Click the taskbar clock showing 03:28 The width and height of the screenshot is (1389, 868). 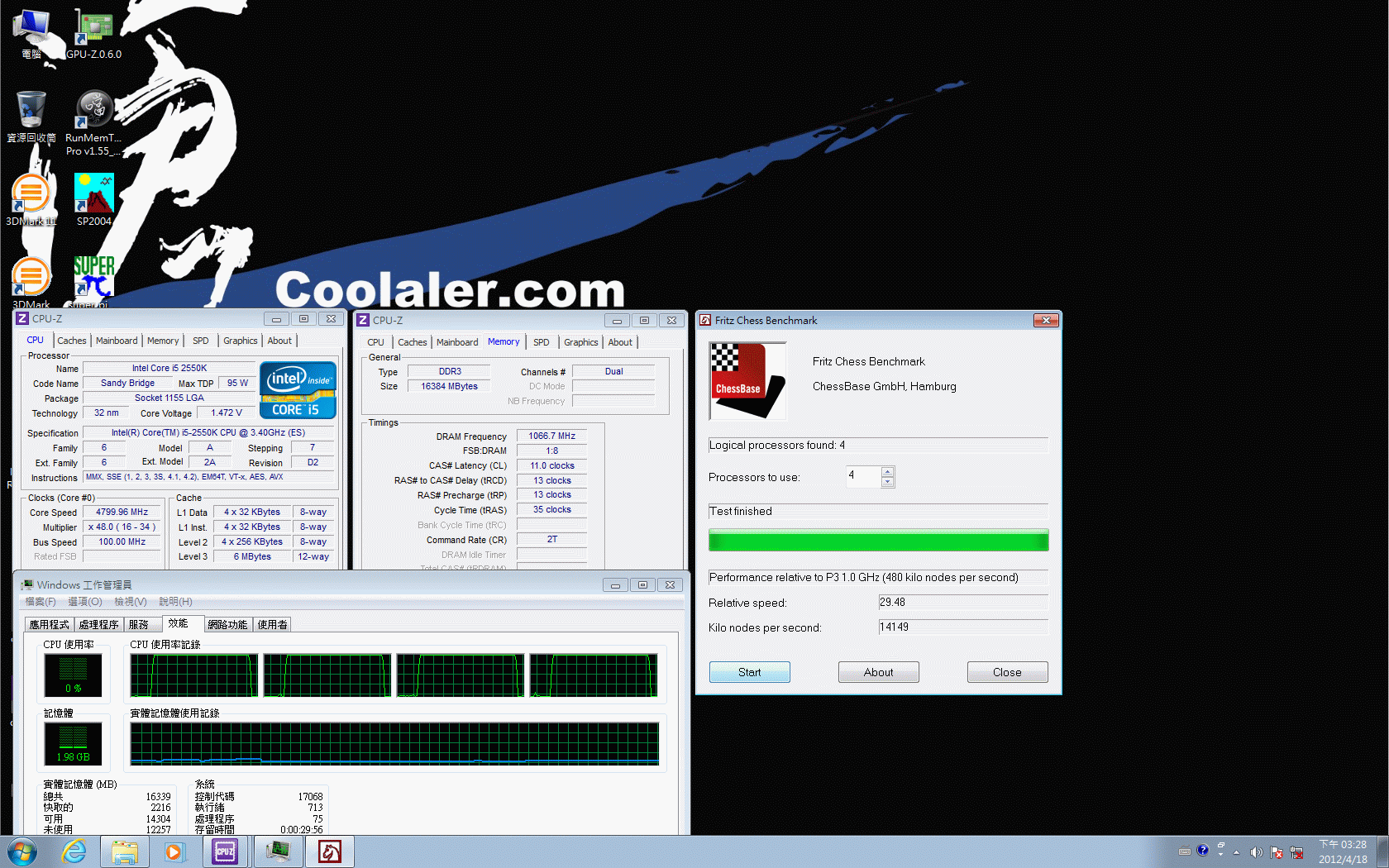tap(1343, 851)
